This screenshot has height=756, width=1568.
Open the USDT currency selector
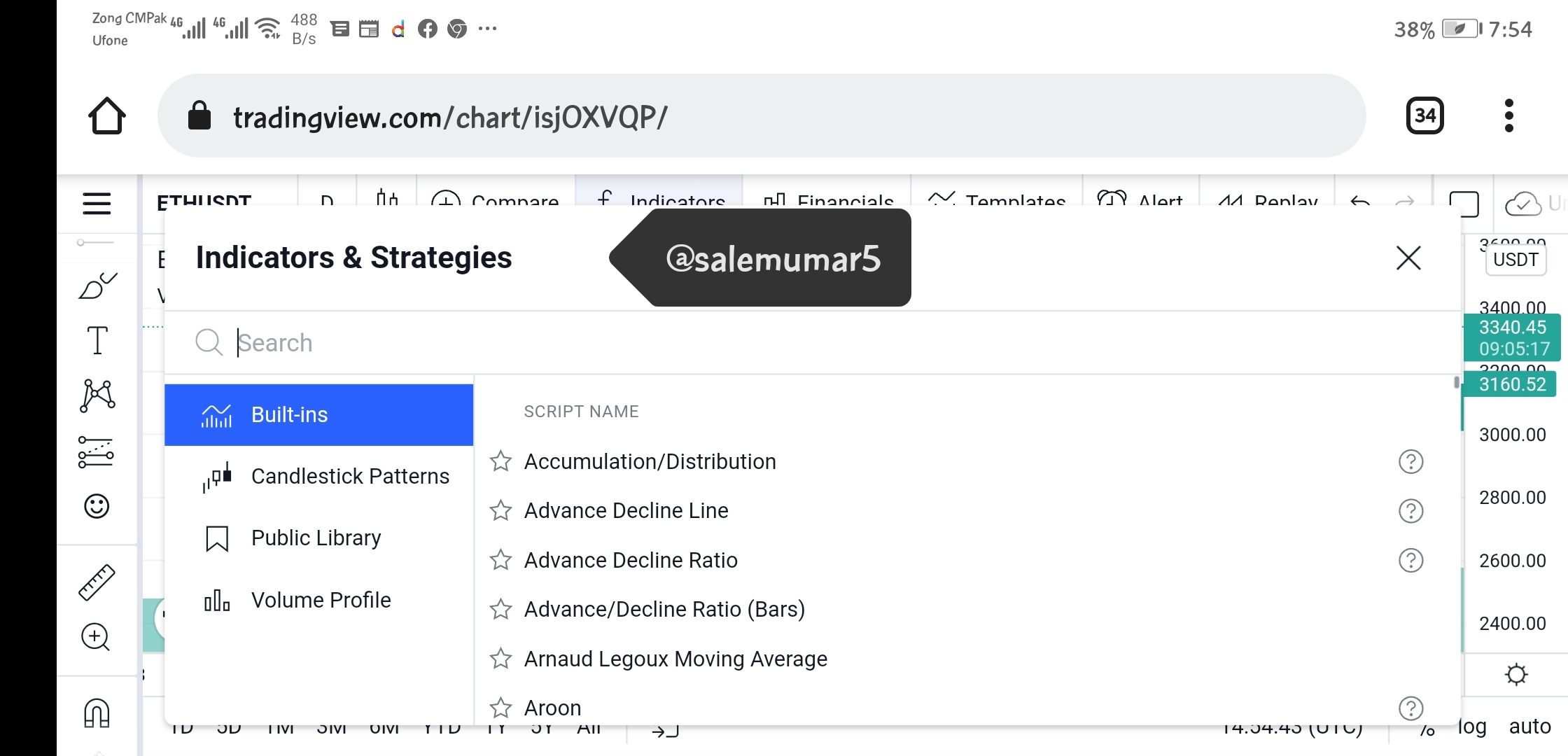[x=1515, y=260]
